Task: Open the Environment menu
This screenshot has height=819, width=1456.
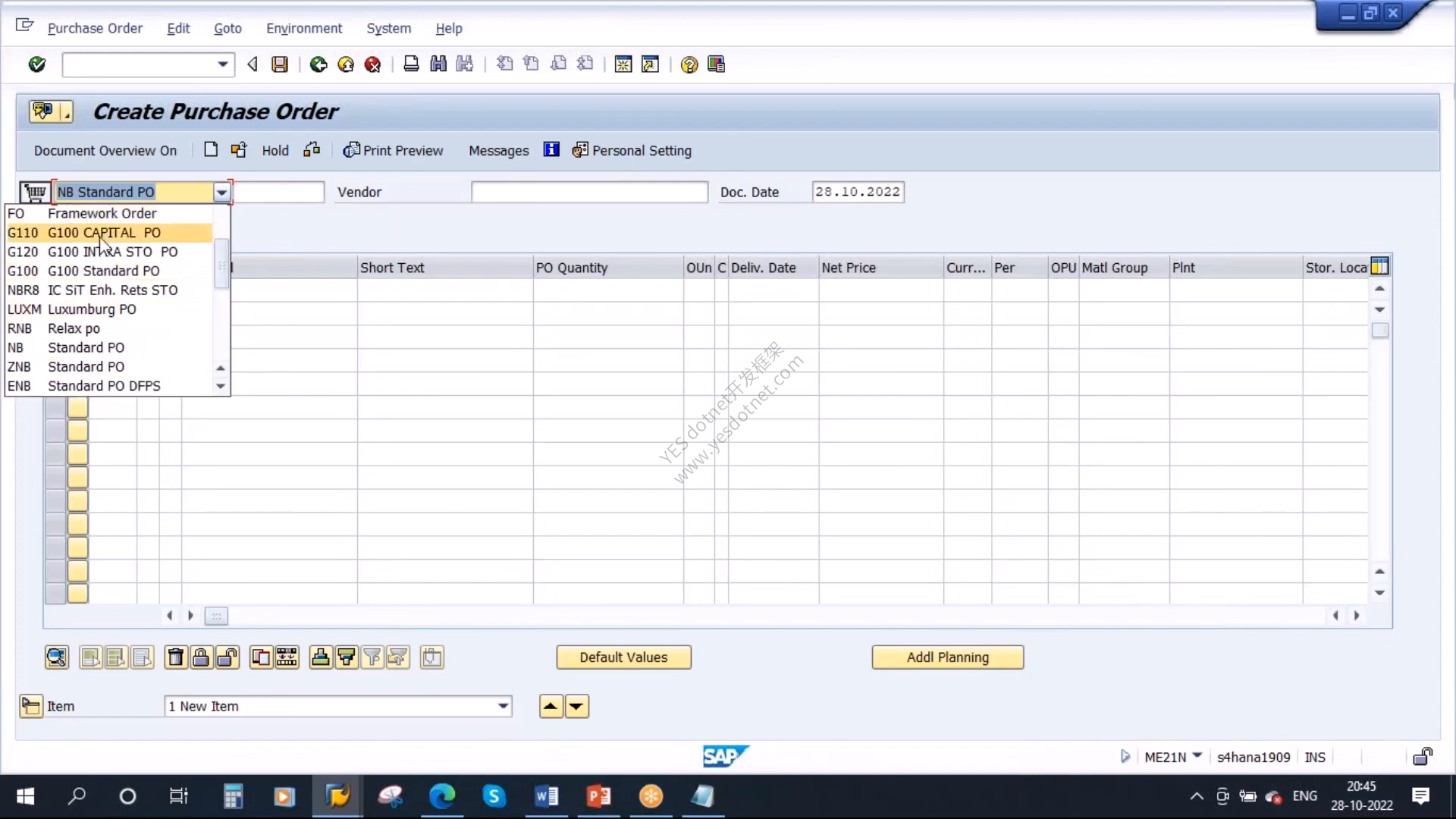Action: [304, 28]
